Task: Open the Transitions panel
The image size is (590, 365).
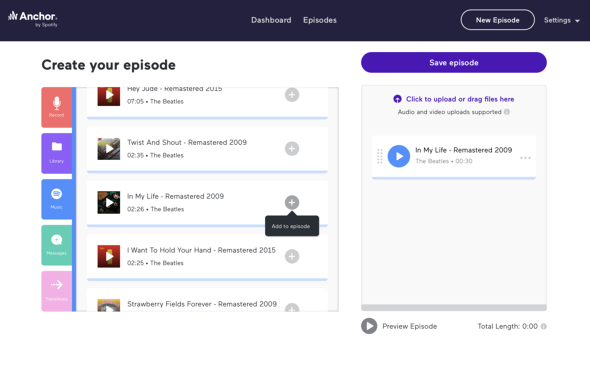Action: (56, 291)
